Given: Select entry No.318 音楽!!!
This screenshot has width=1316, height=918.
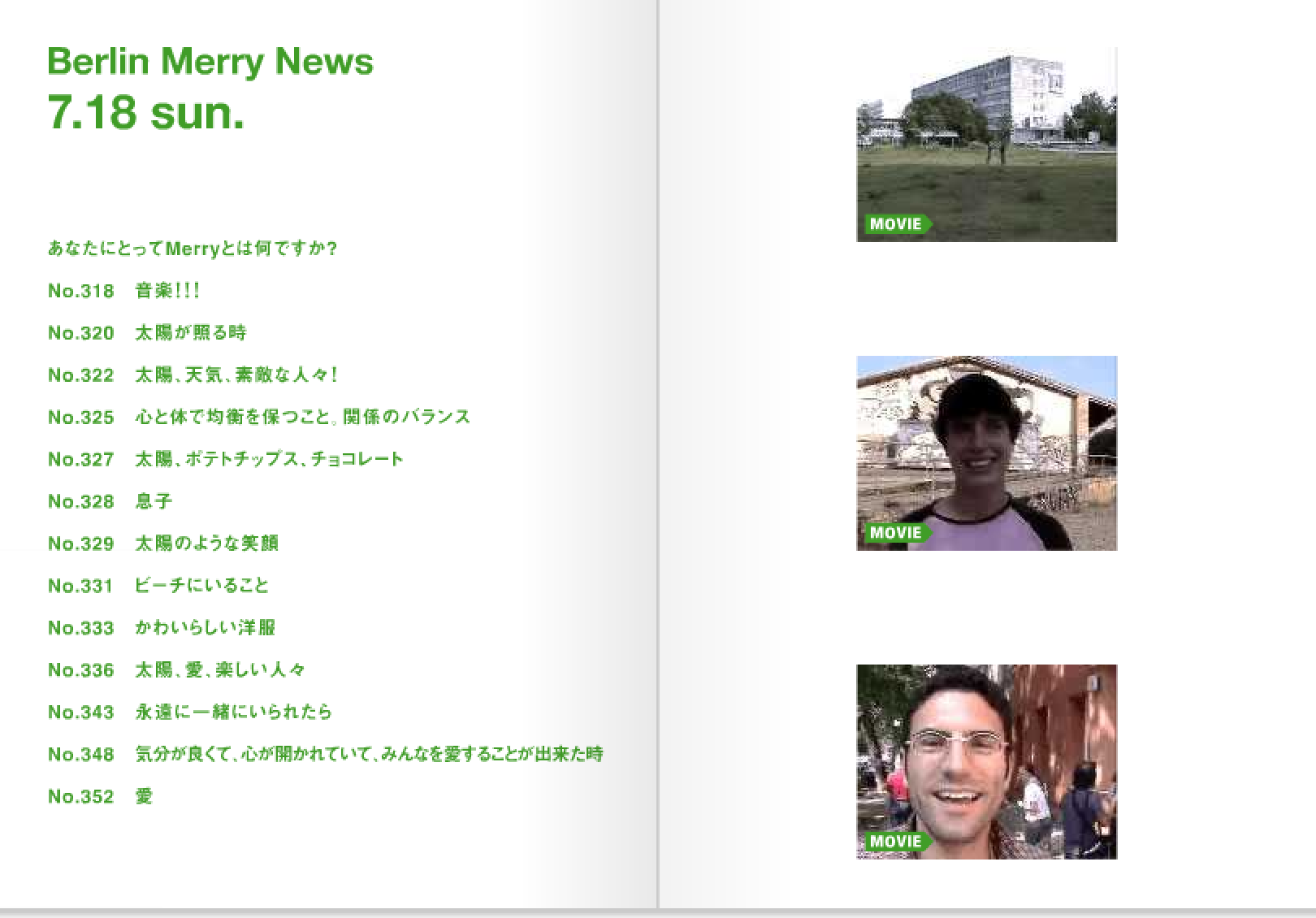Looking at the screenshot, I should click(123, 291).
